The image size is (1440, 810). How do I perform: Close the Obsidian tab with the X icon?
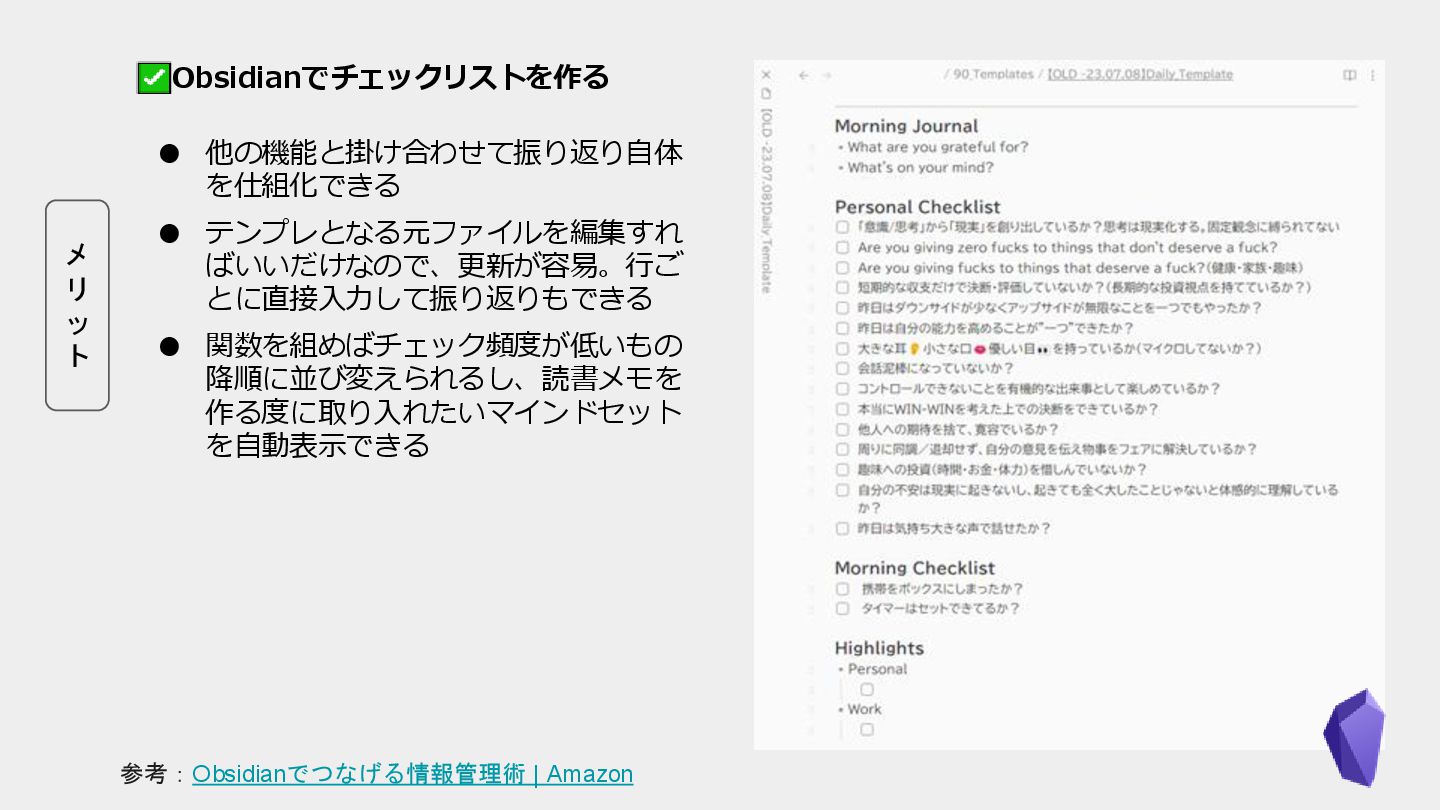tap(766, 75)
